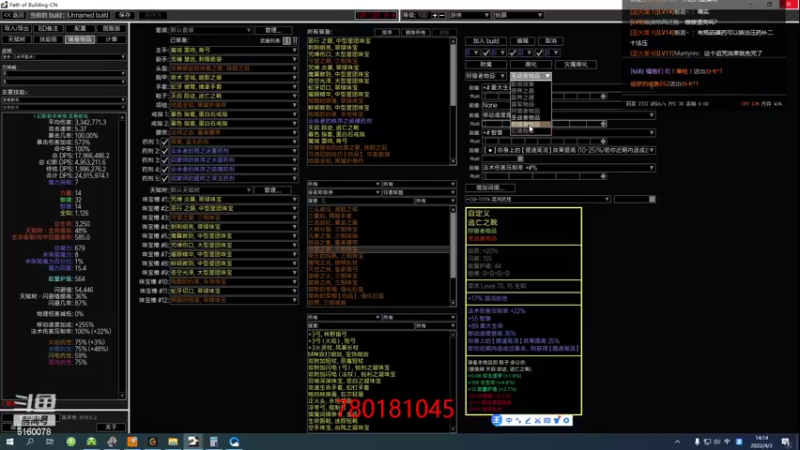Open the 计算 calculations tab
The image size is (800, 450).
pos(111,39)
